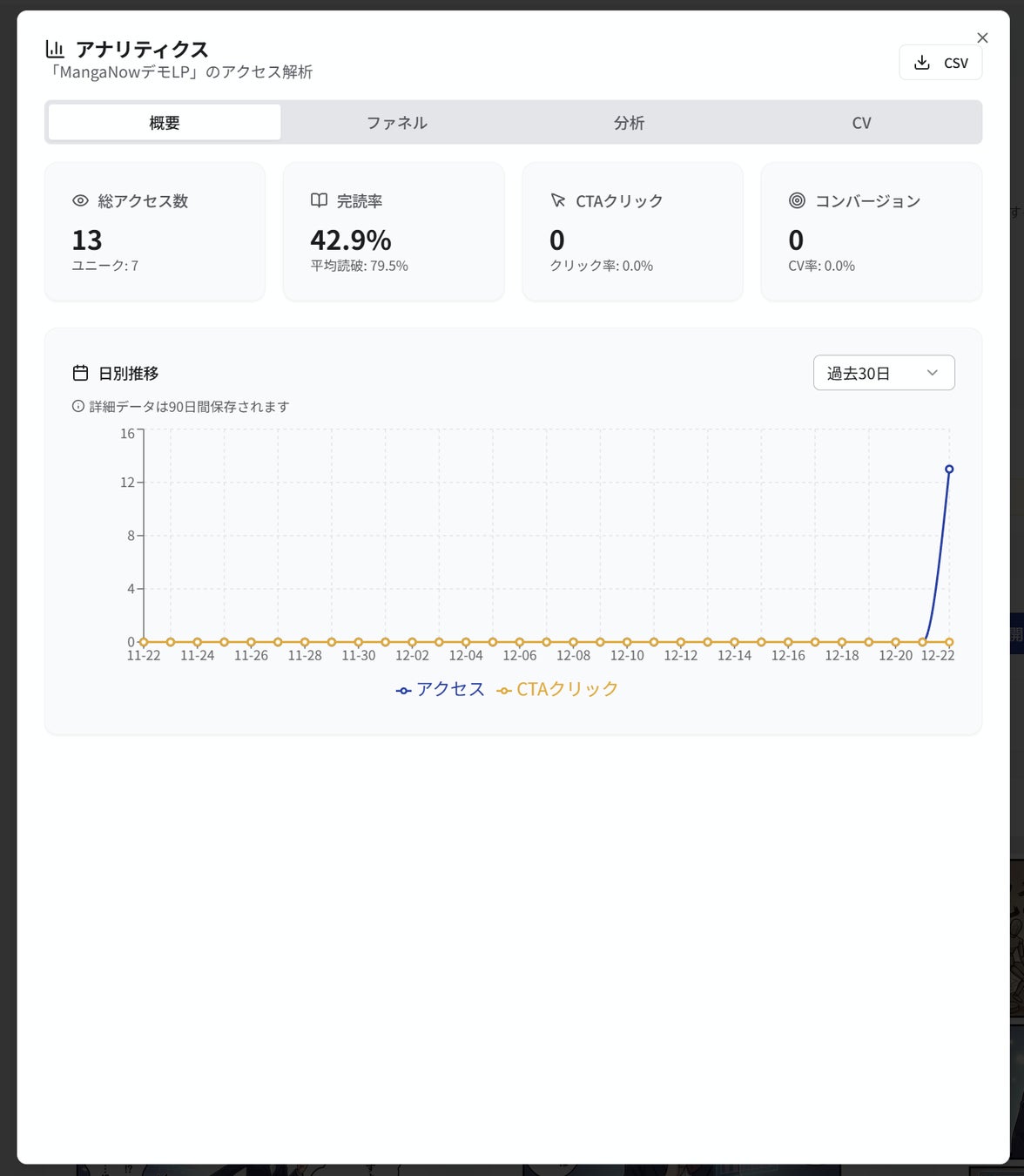This screenshot has width=1024, height=1176.
Task: Click the eye icon beside 総アクセス数
Action: 80,200
